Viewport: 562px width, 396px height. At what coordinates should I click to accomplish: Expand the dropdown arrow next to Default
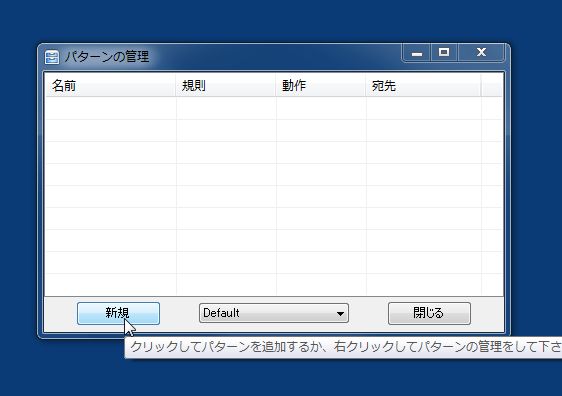tap(340, 314)
